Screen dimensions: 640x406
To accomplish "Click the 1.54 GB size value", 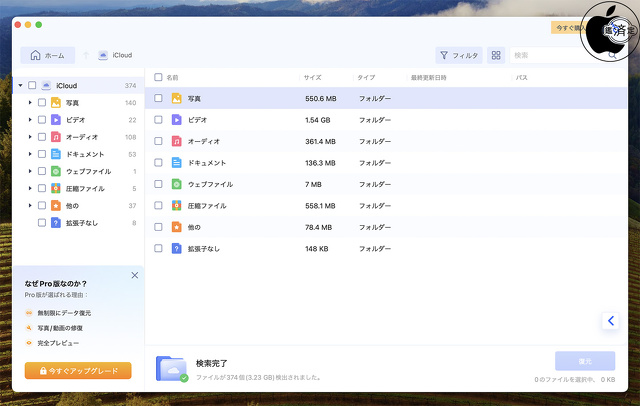I will click(x=318, y=120).
